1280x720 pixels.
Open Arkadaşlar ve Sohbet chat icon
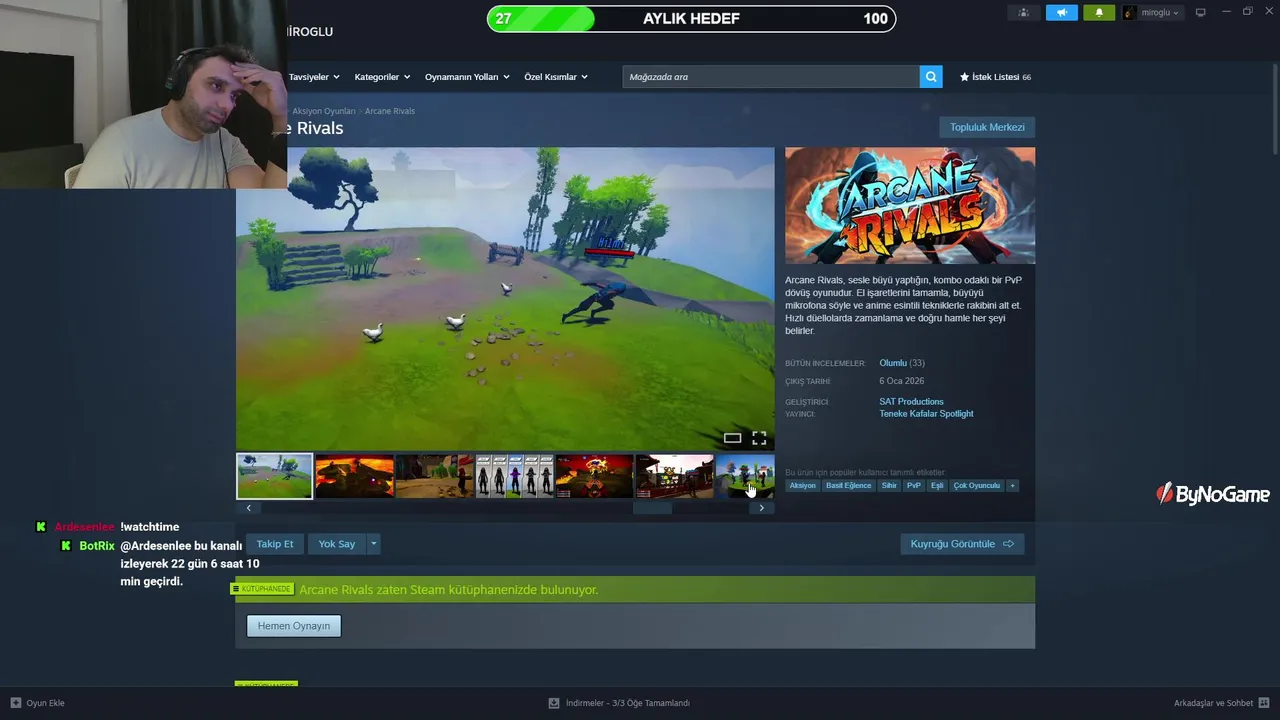point(1264,703)
